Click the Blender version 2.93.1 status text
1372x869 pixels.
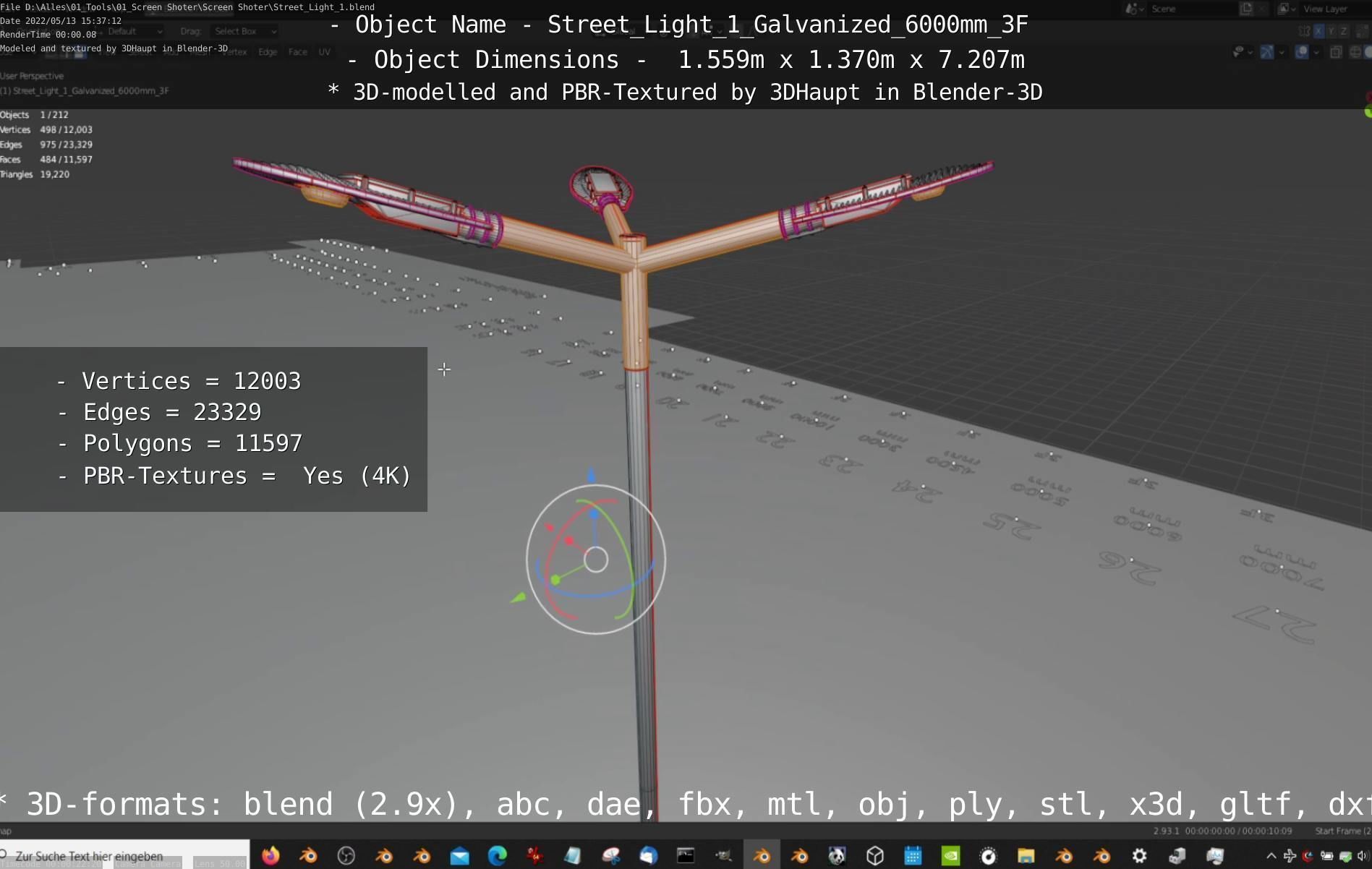click(1166, 831)
